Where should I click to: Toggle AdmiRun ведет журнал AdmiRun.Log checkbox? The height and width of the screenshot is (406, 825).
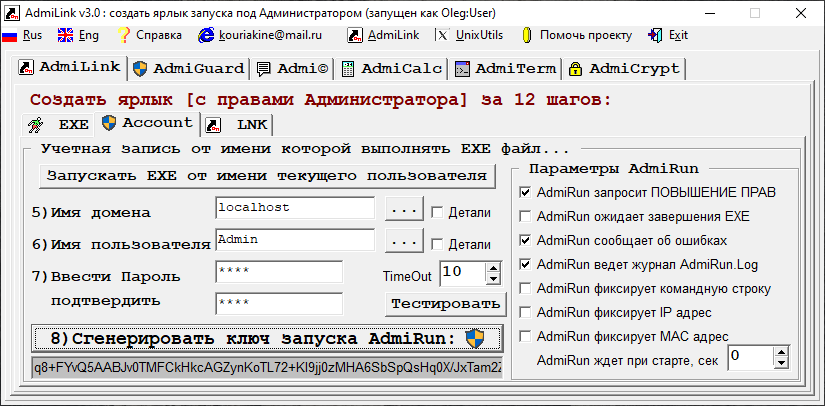point(525,265)
